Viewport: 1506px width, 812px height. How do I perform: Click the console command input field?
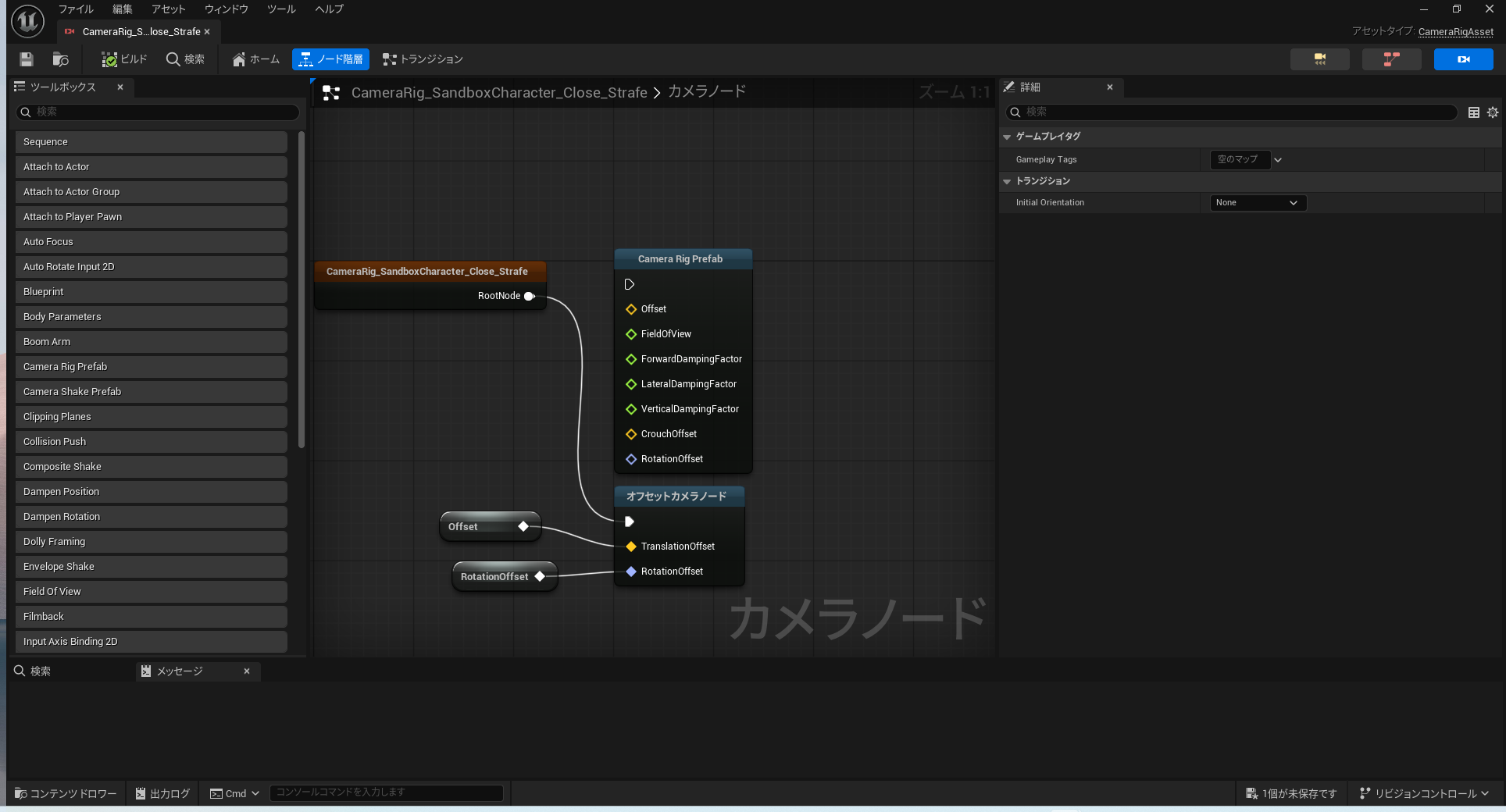click(386, 792)
